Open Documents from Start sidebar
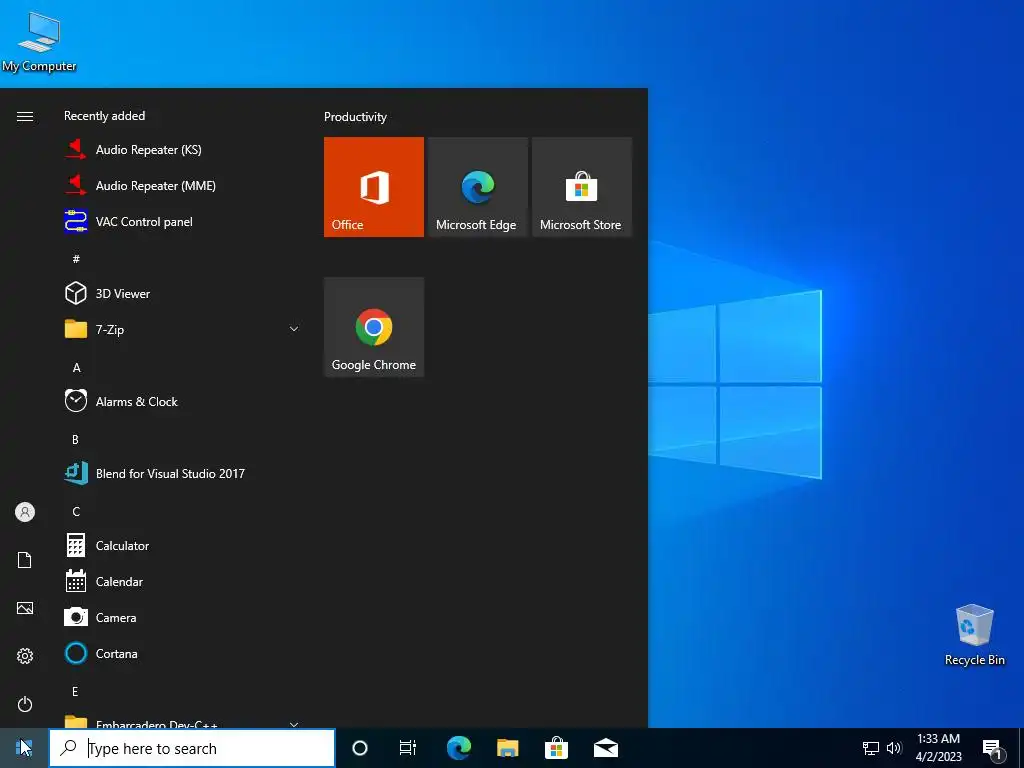 coord(25,560)
